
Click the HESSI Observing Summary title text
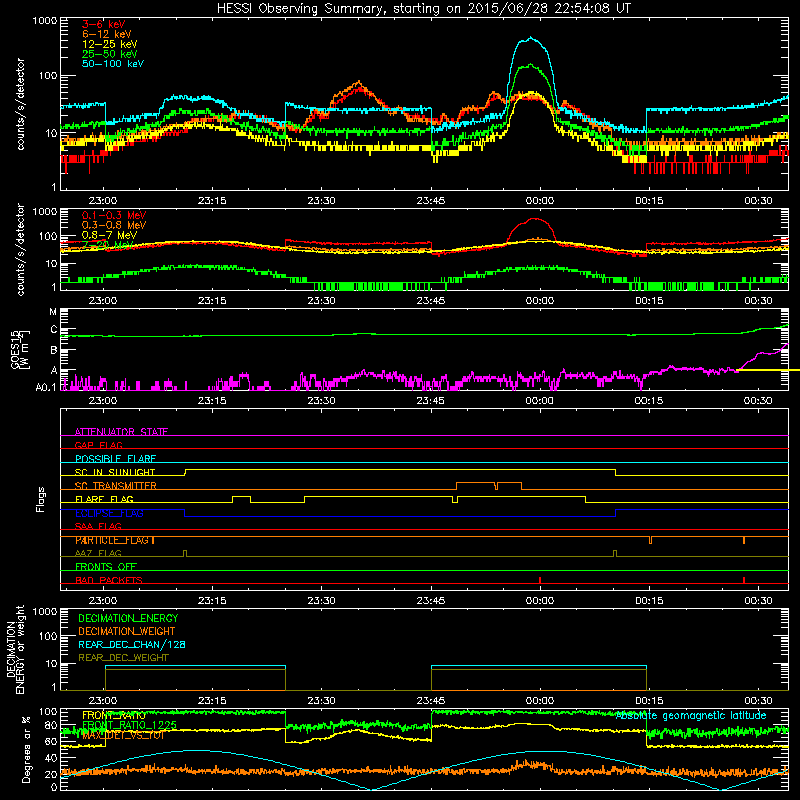pyautogui.click(x=423, y=9)
